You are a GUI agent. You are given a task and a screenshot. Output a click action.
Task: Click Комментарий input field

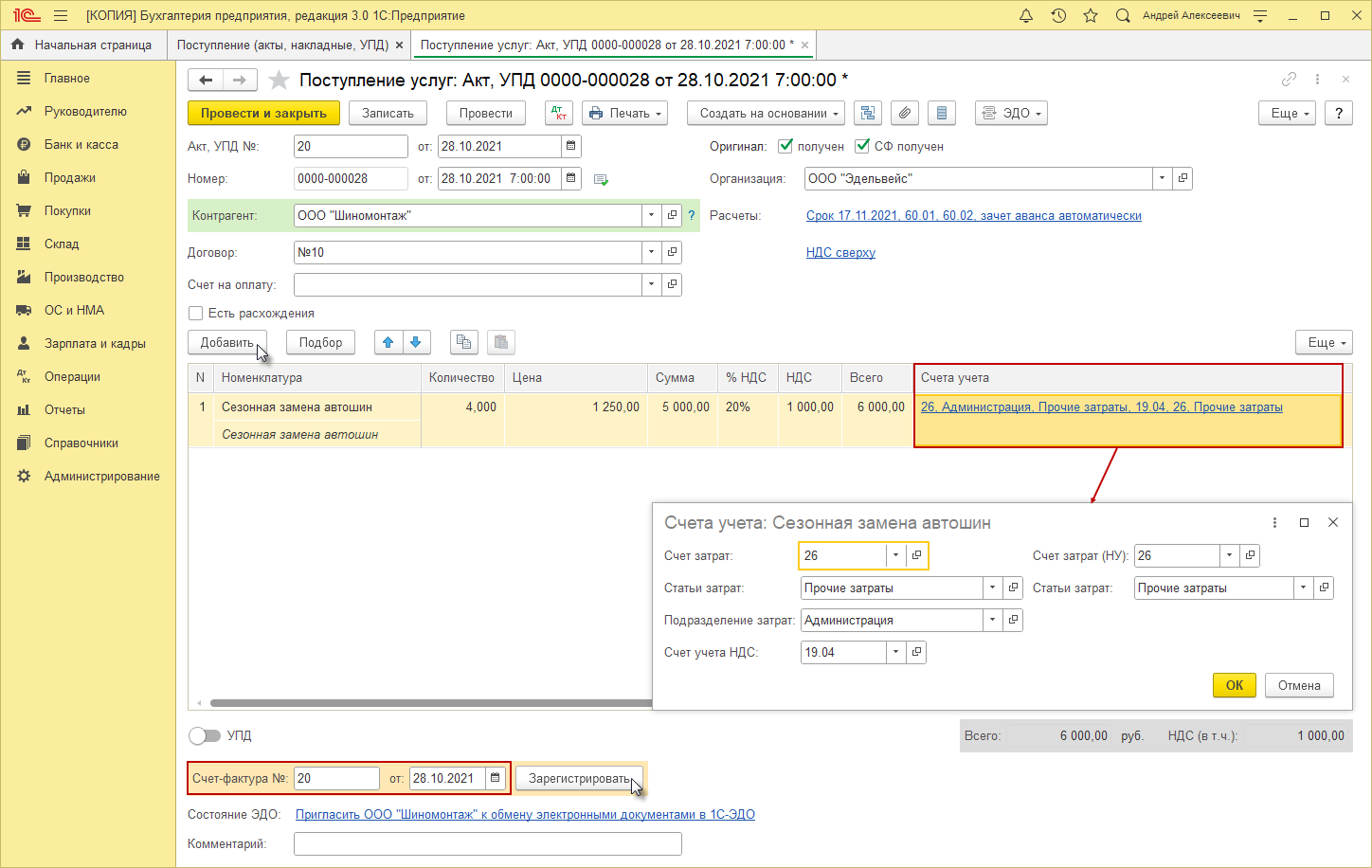(x=488, y=843)
